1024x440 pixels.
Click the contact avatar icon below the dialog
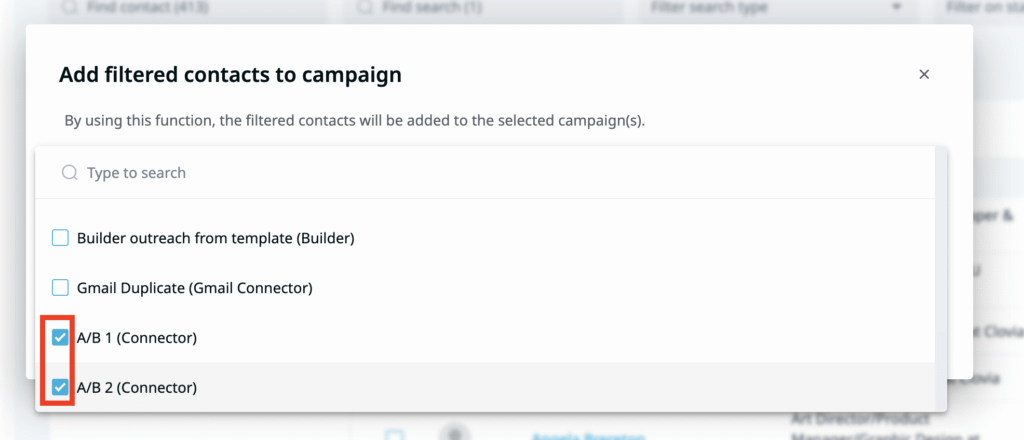(455, 433)
